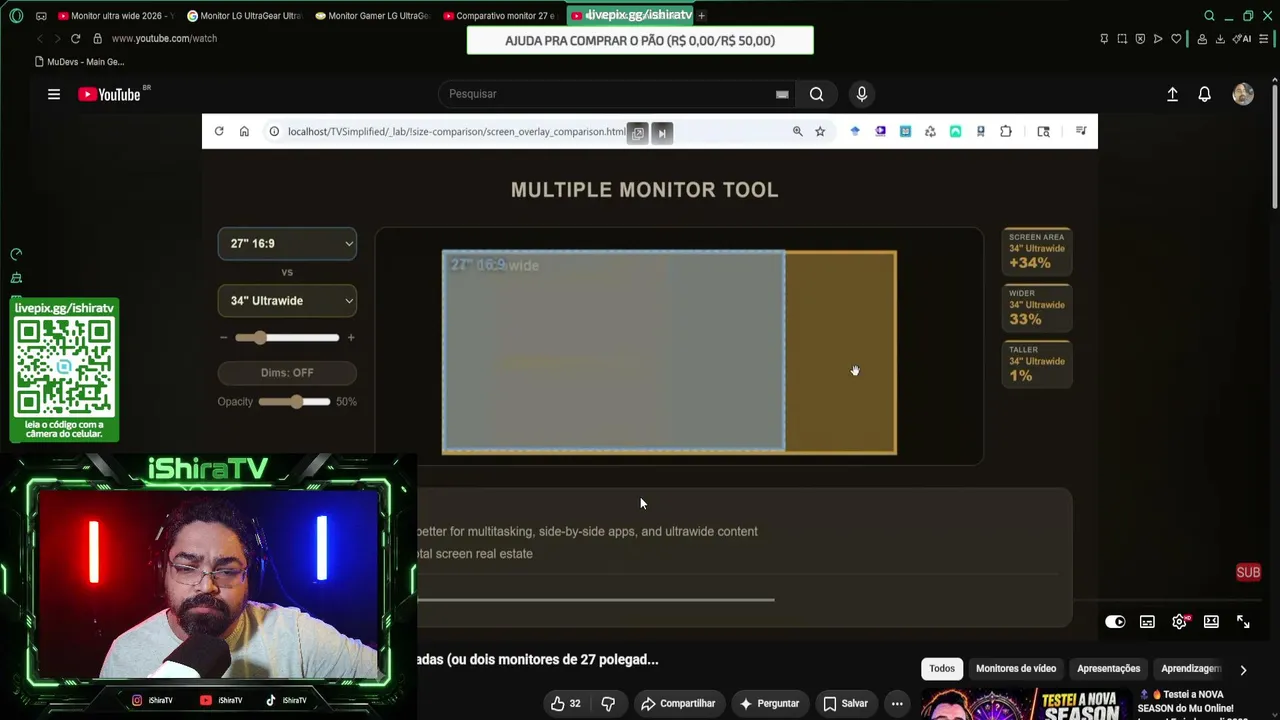Image resolution: width=1280 pixels, height=720 pixels.
Task: Switch to the 'Monitor Gamer LG UltraGear' tab
Action: 371,16
